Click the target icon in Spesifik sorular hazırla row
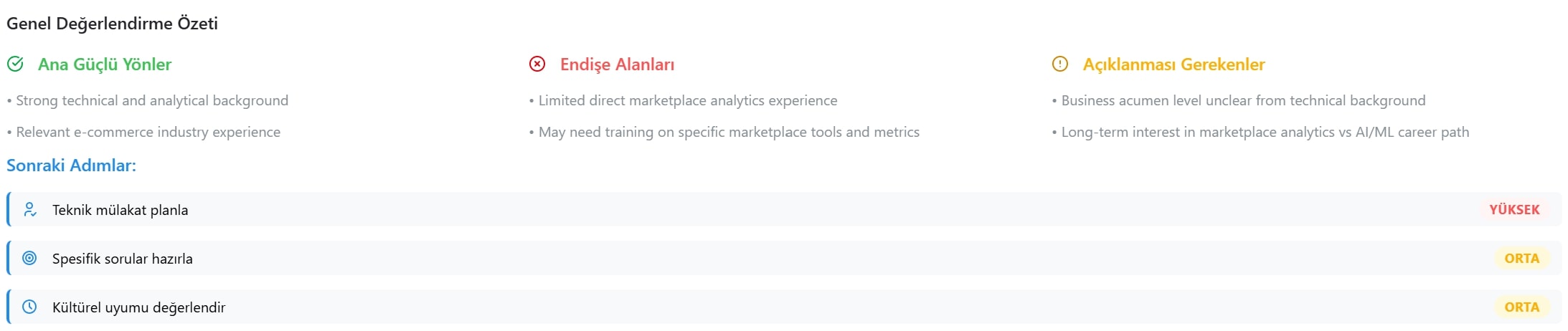Image resolution: width=1568 pixels, height=331 pixels. pos(29,259)
